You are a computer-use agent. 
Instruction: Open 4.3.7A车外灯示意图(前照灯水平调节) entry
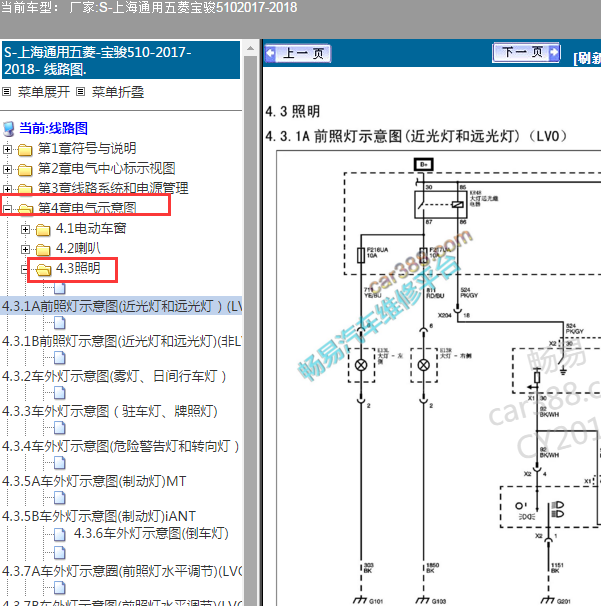121,571
